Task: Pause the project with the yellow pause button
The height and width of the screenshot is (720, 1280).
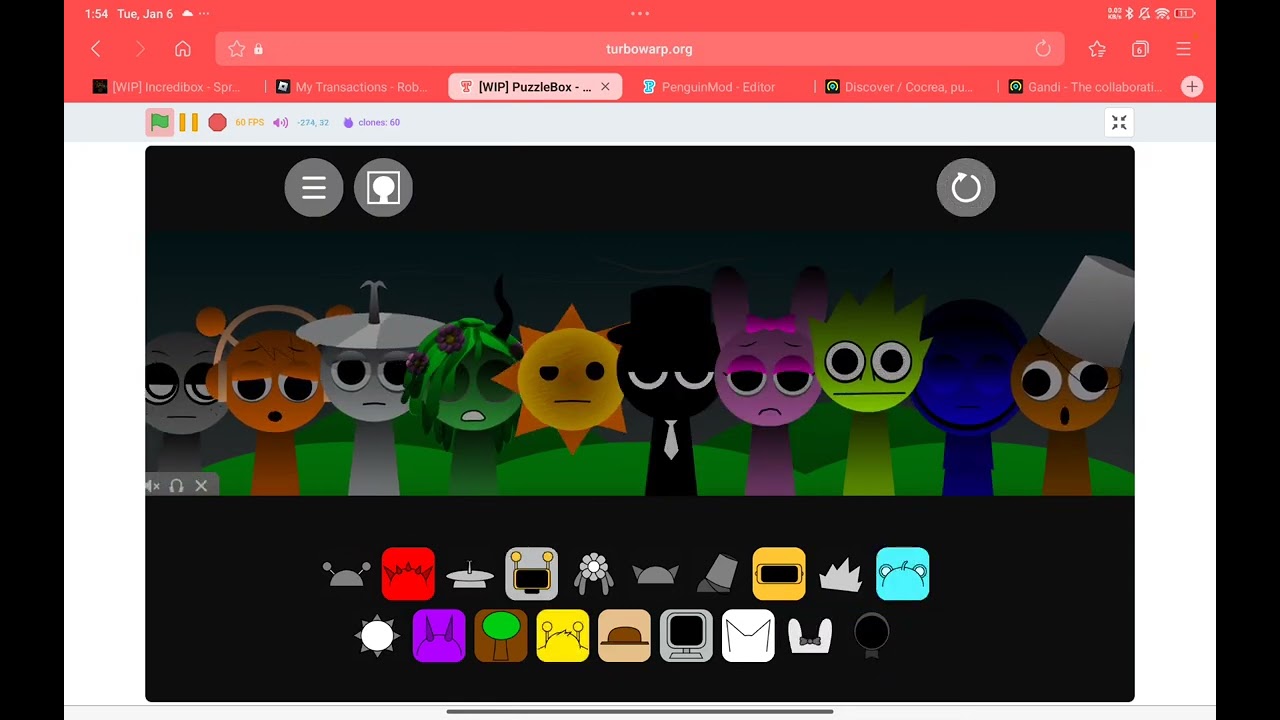Action: coord(189,122)
